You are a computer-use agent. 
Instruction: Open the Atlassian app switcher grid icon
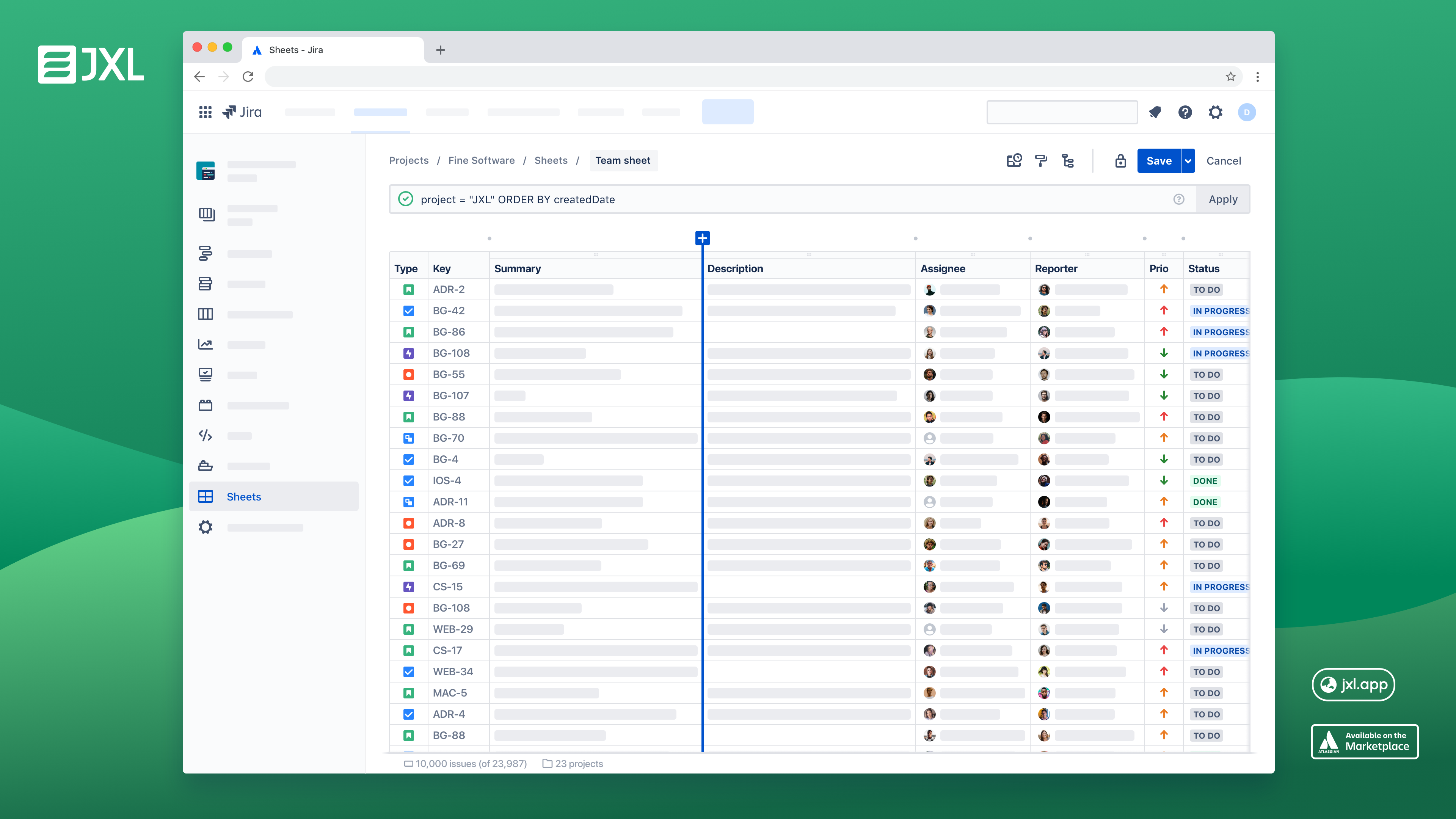click(205, 112)
